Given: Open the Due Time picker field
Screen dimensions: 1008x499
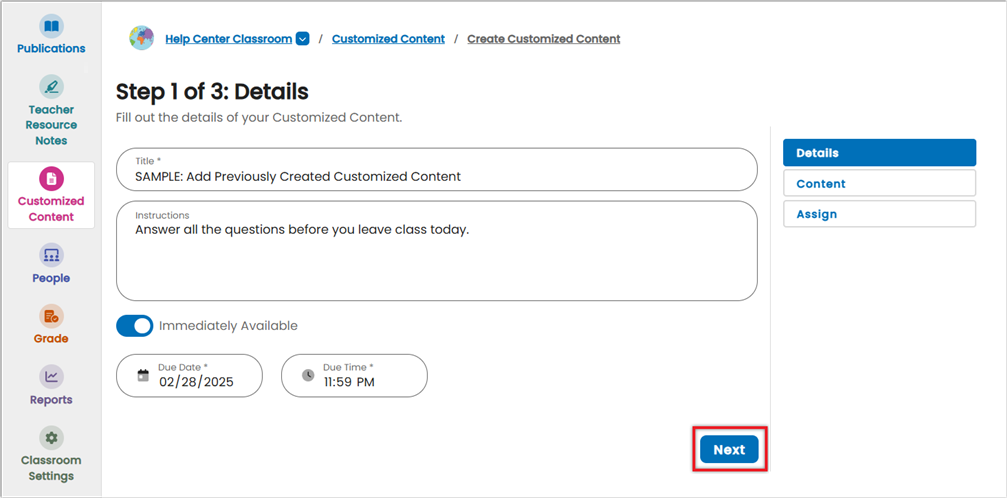Looking at the screenshot, I should (354, 376).
